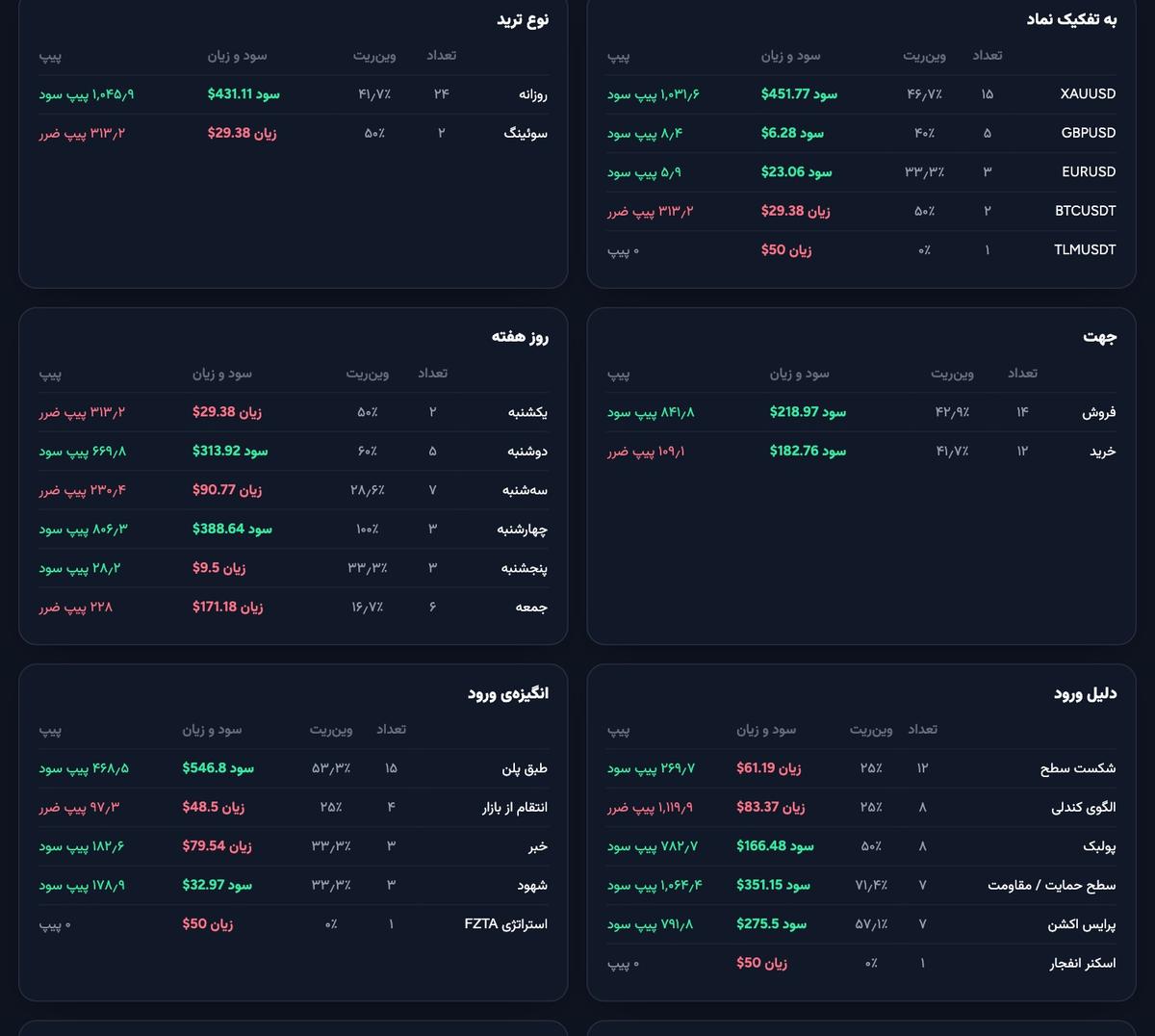Click the '$431.11 سود' daily profit value
This screenshot has width=1155, height=1036.
244,94
